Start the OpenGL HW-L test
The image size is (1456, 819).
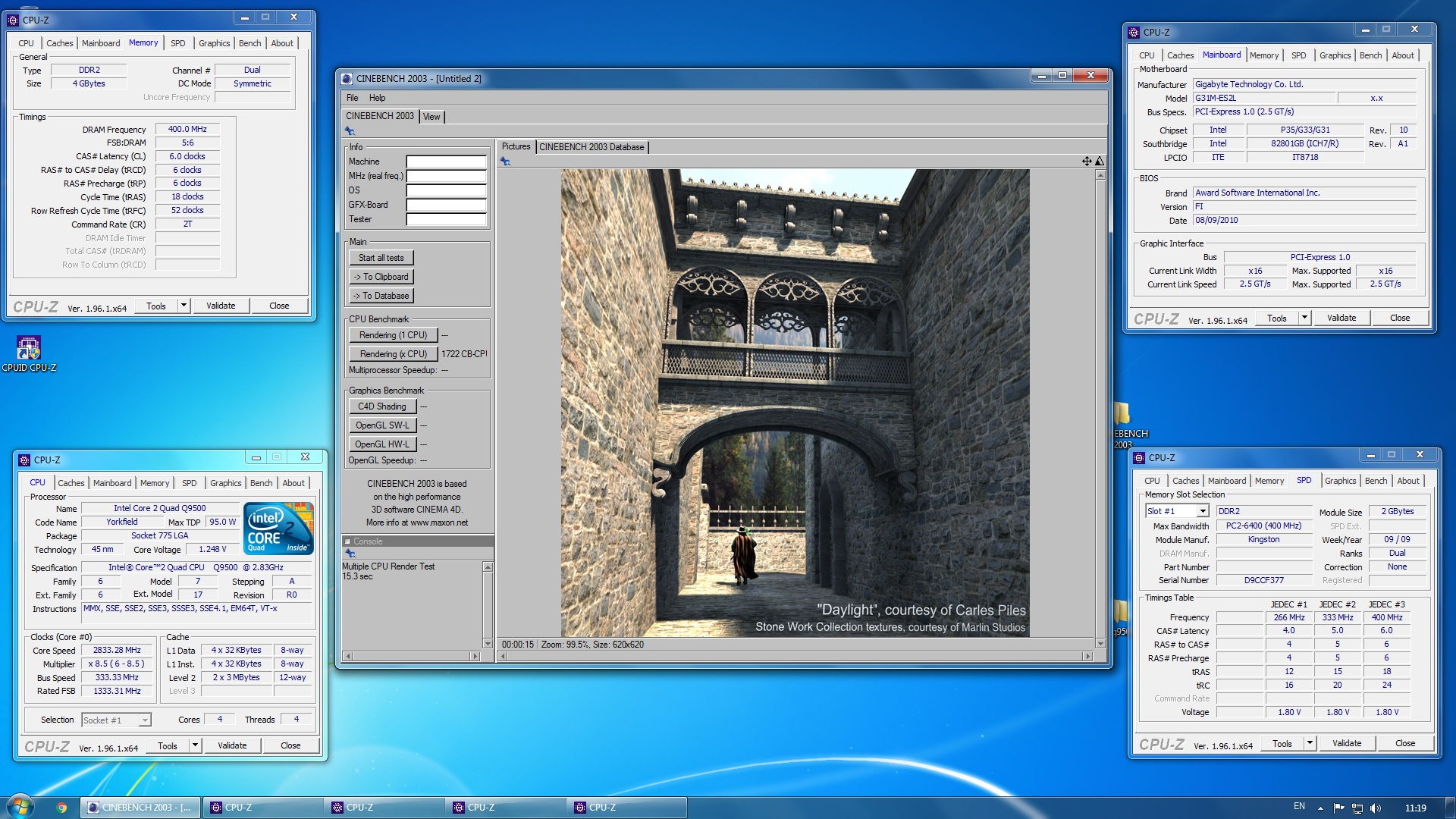[x=382, y=444]
